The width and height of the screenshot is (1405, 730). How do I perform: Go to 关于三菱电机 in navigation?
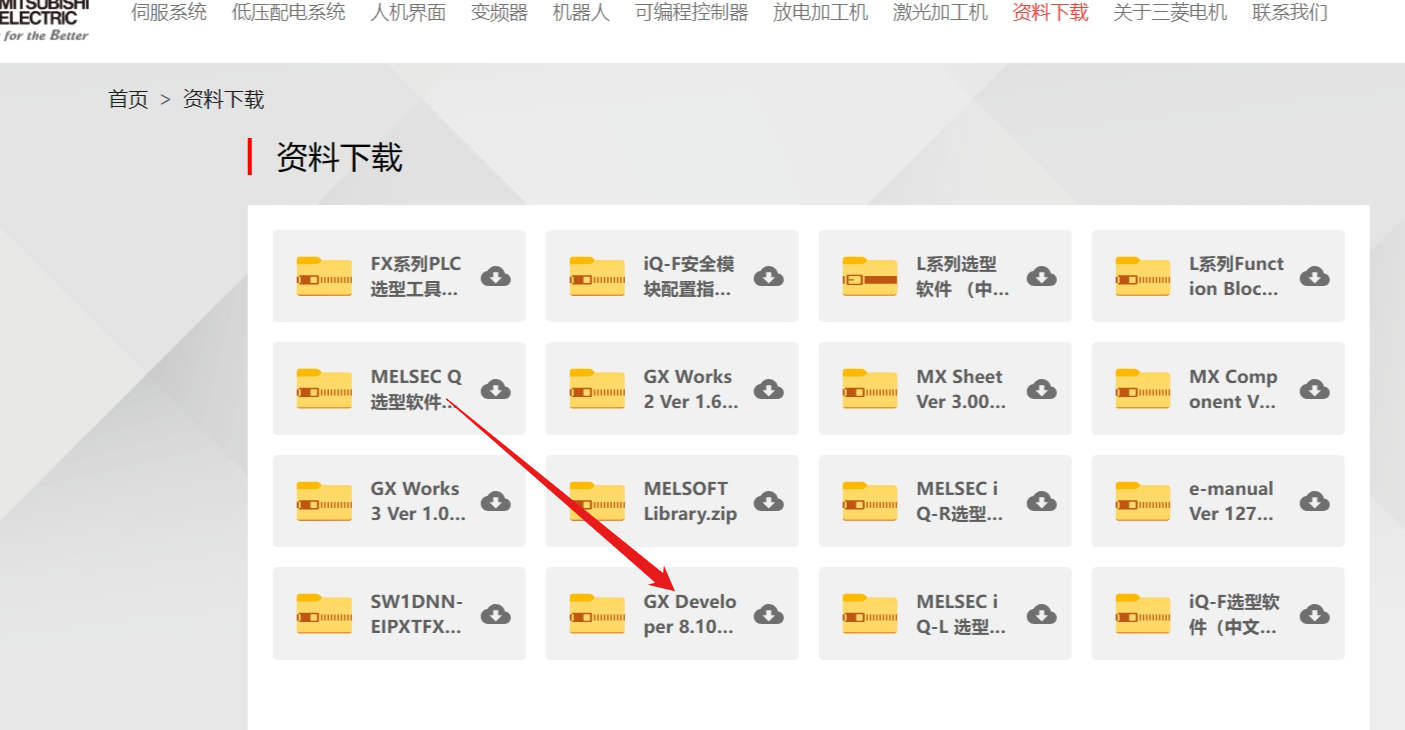[x=1170, y=13]
